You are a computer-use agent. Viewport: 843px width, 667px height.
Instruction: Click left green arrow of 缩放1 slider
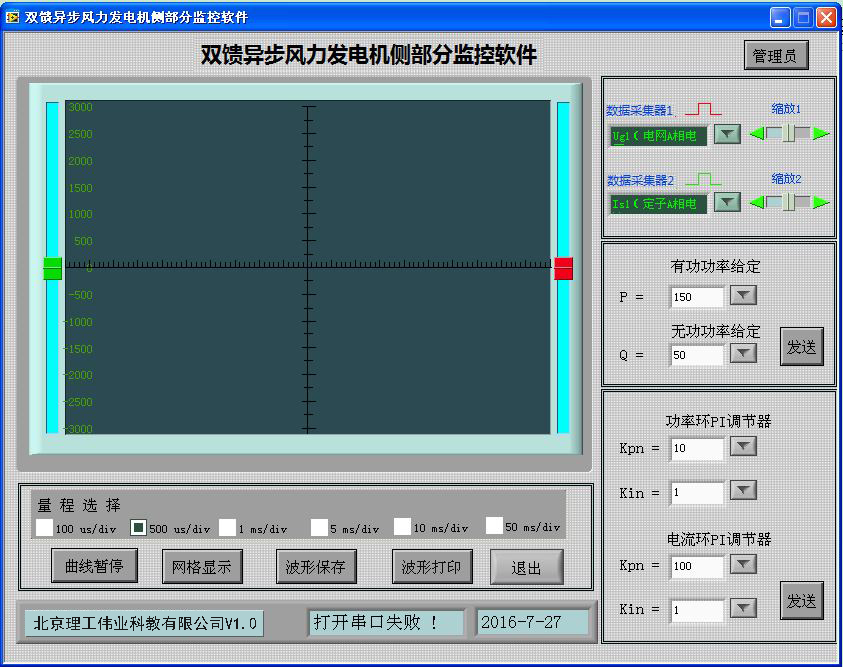[x=757, y=133]
